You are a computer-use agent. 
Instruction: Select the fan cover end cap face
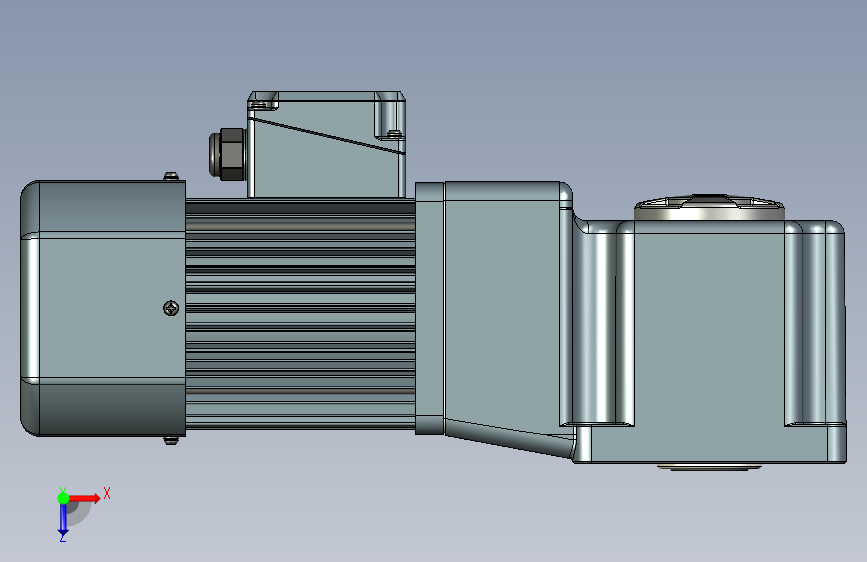click(103, 308)
